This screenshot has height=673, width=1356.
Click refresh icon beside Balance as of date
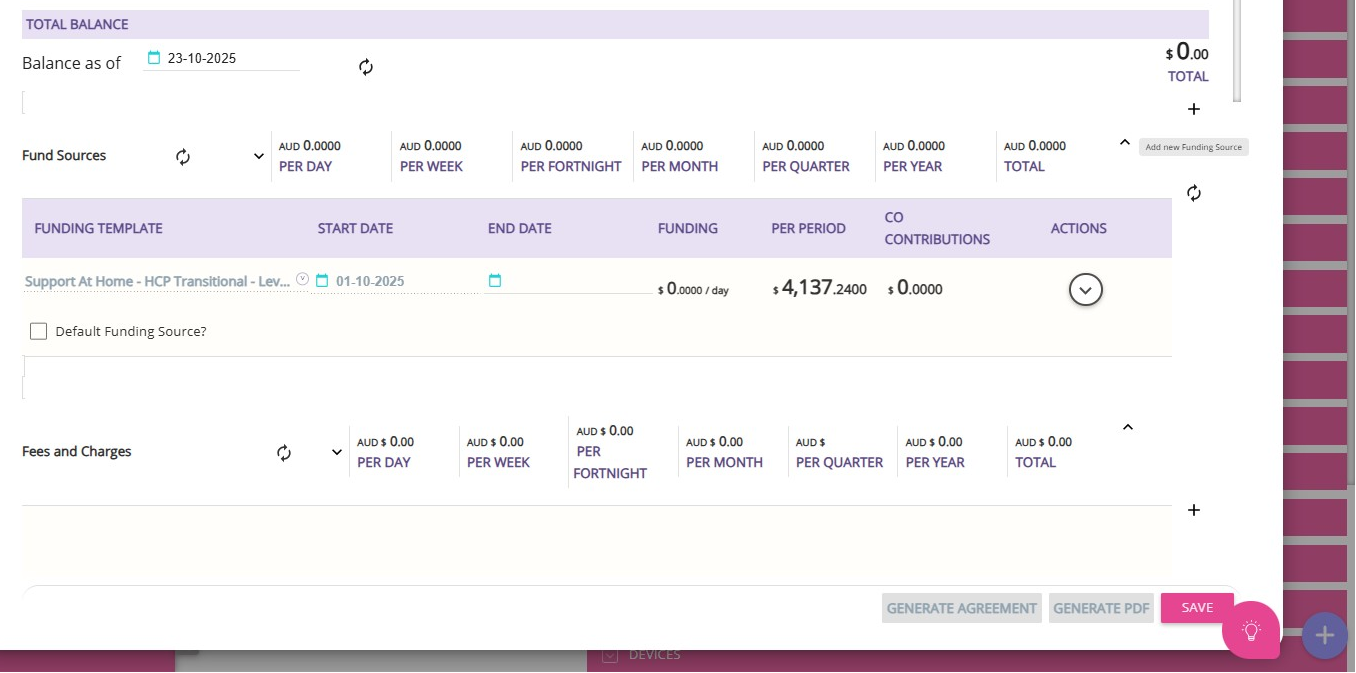click(x=366, y=67)
